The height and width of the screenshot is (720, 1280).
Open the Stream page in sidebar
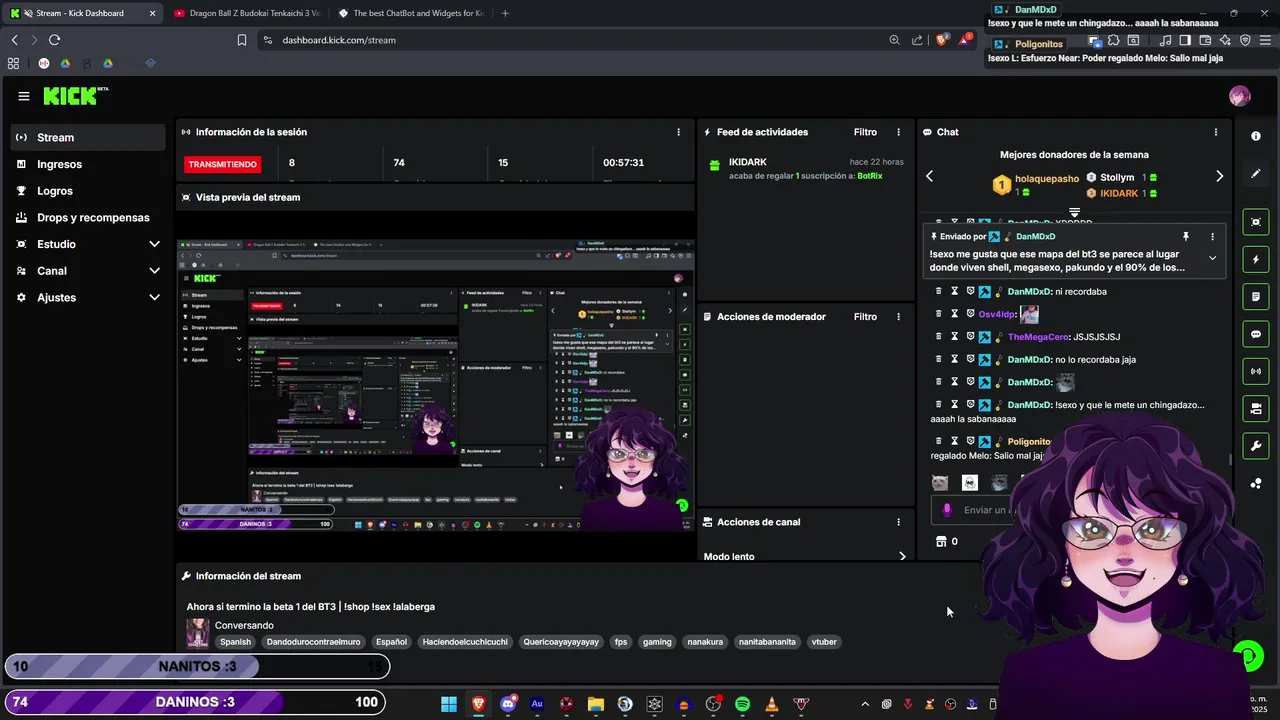tap(88, 137)
